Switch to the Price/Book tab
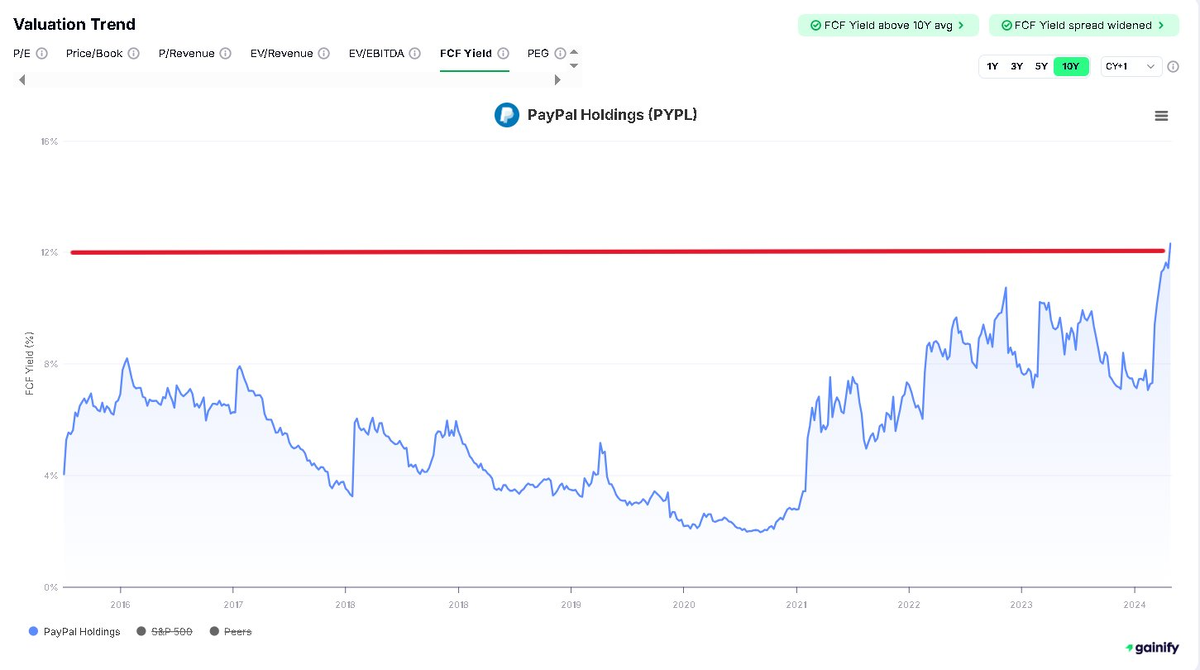Screen dimensions: 1200x670 click(94, 54)
